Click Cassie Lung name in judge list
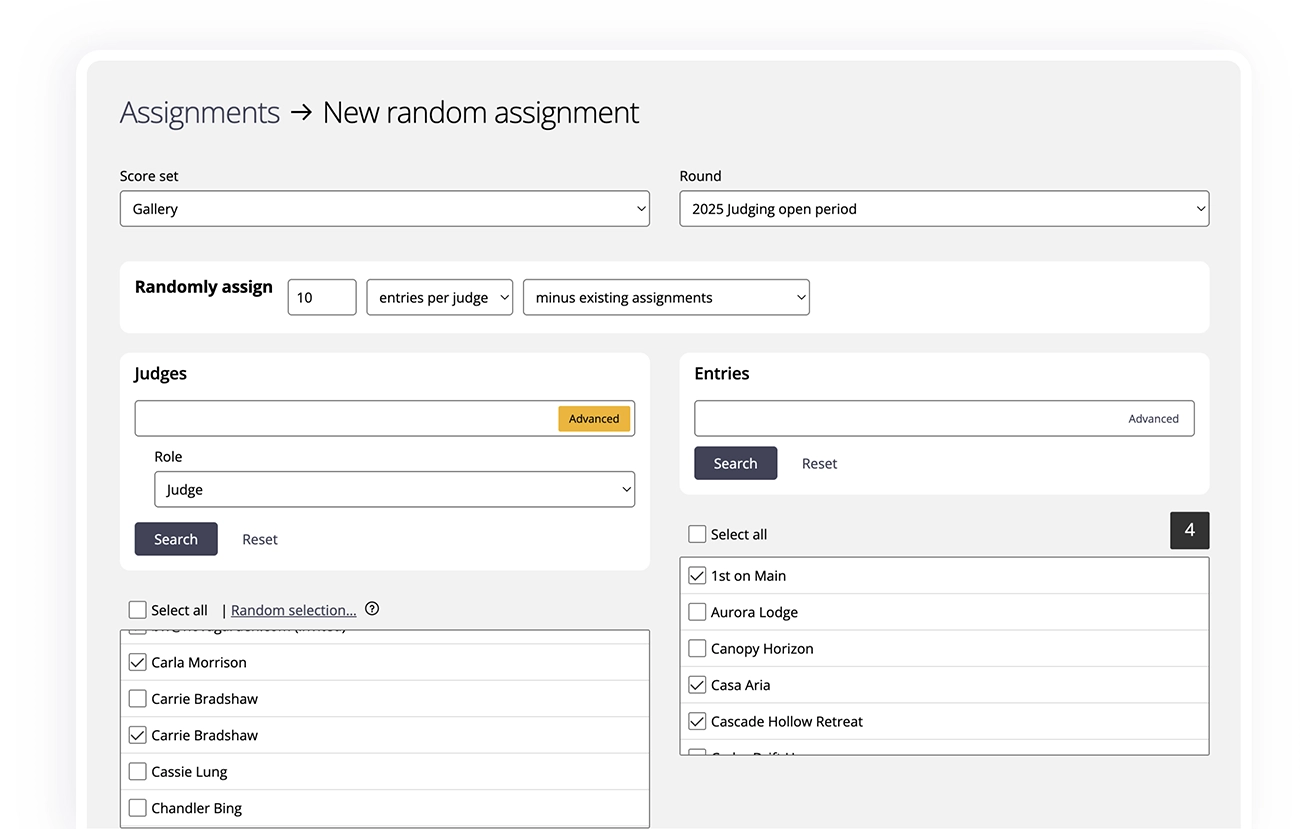The image size is (1300, 829). coord(189,771)
